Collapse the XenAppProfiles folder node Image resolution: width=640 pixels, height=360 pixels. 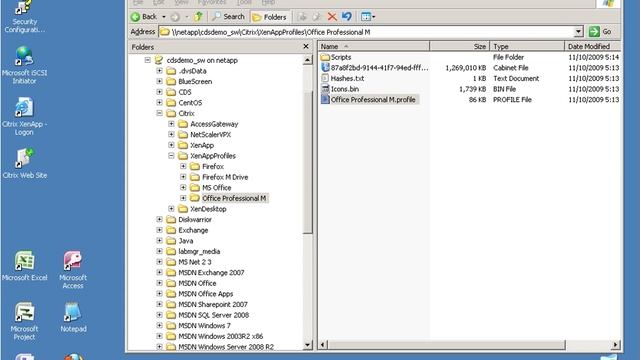point(171,156)
